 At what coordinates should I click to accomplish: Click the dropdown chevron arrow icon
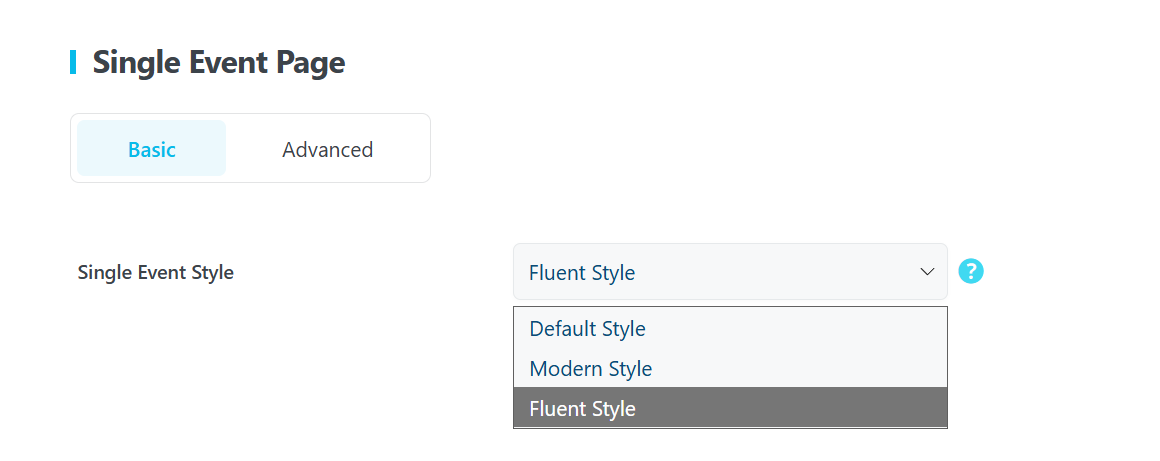point(927,271)
